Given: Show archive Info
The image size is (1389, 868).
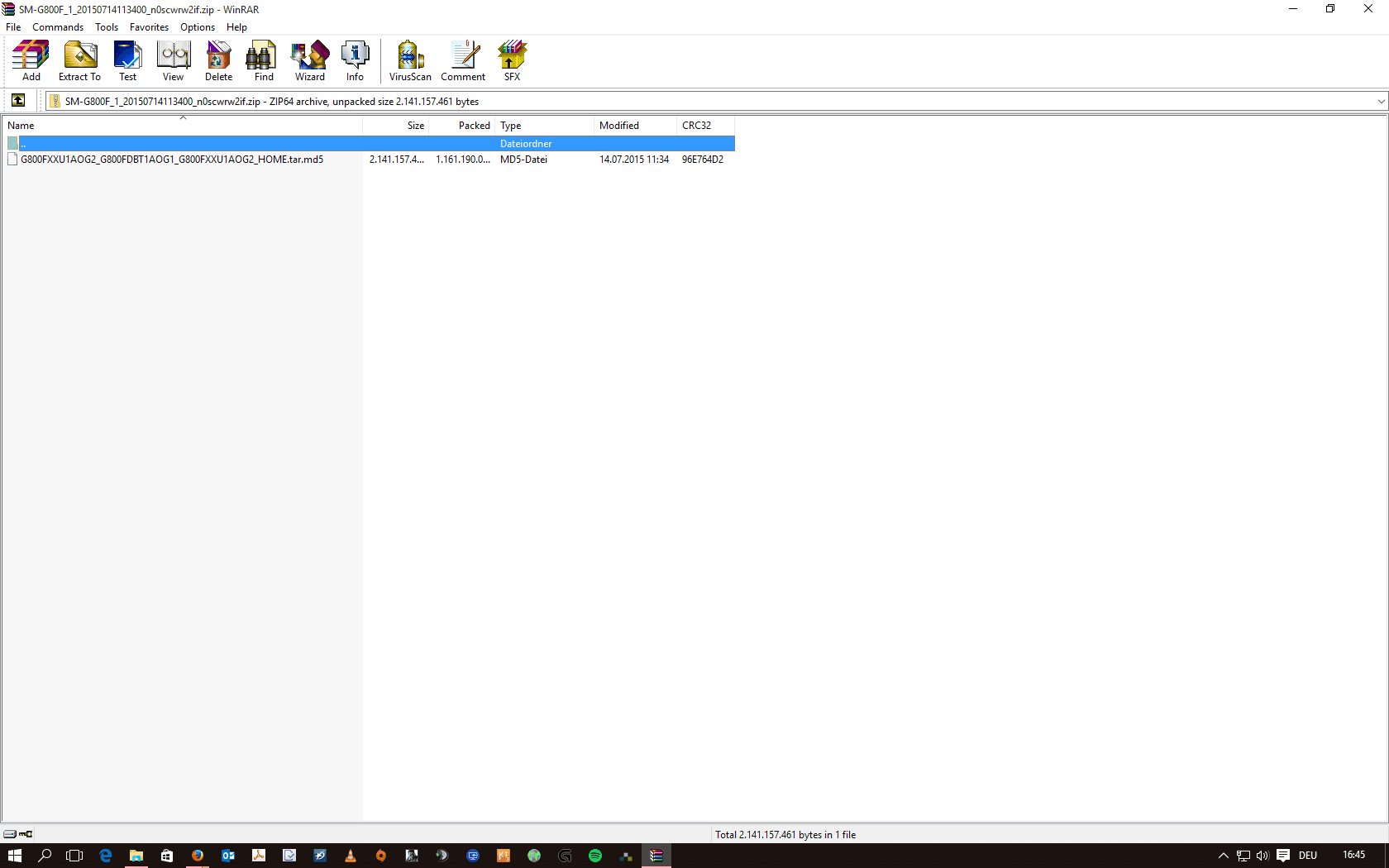Looking at the screenshot, I should 355,61.
